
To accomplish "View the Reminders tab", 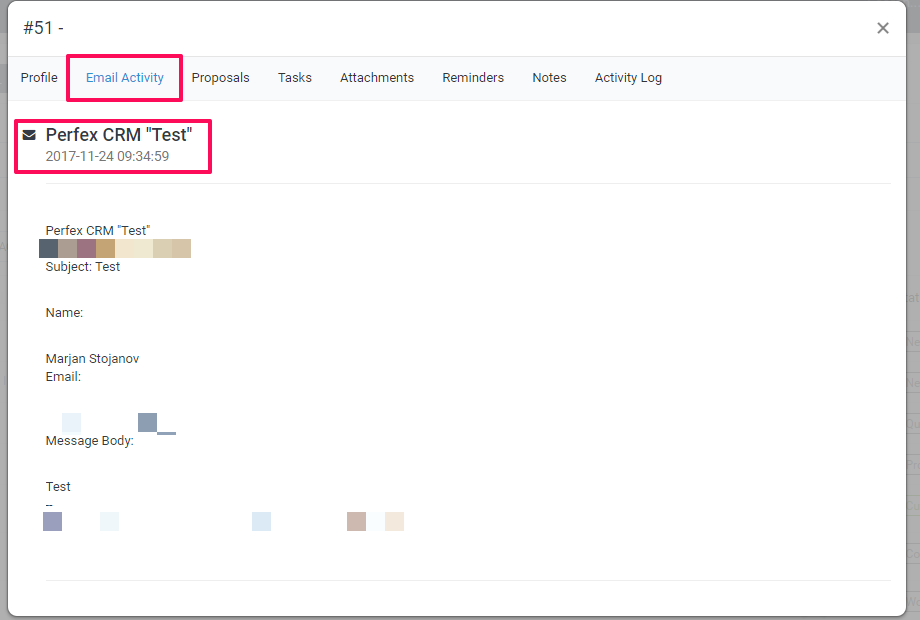I will click(x=473, y=77).
